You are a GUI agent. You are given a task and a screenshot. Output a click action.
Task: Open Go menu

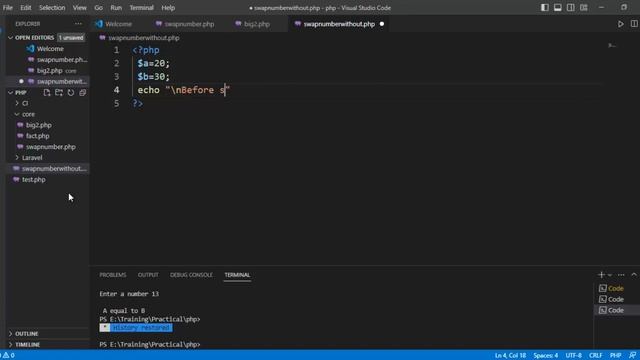pos(98,8)
